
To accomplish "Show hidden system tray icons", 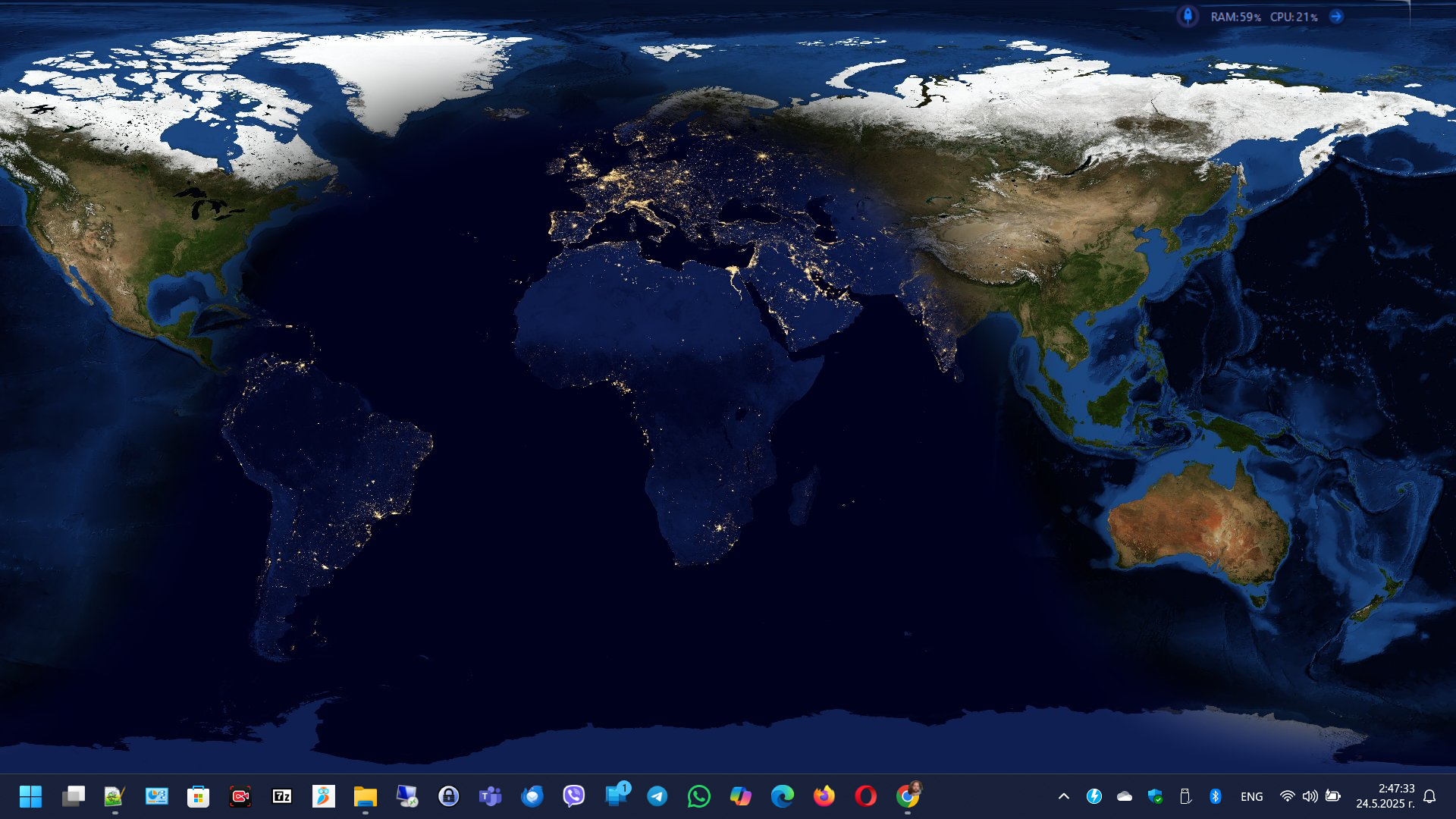I will pyautogui.click(x=1064, y=796).
